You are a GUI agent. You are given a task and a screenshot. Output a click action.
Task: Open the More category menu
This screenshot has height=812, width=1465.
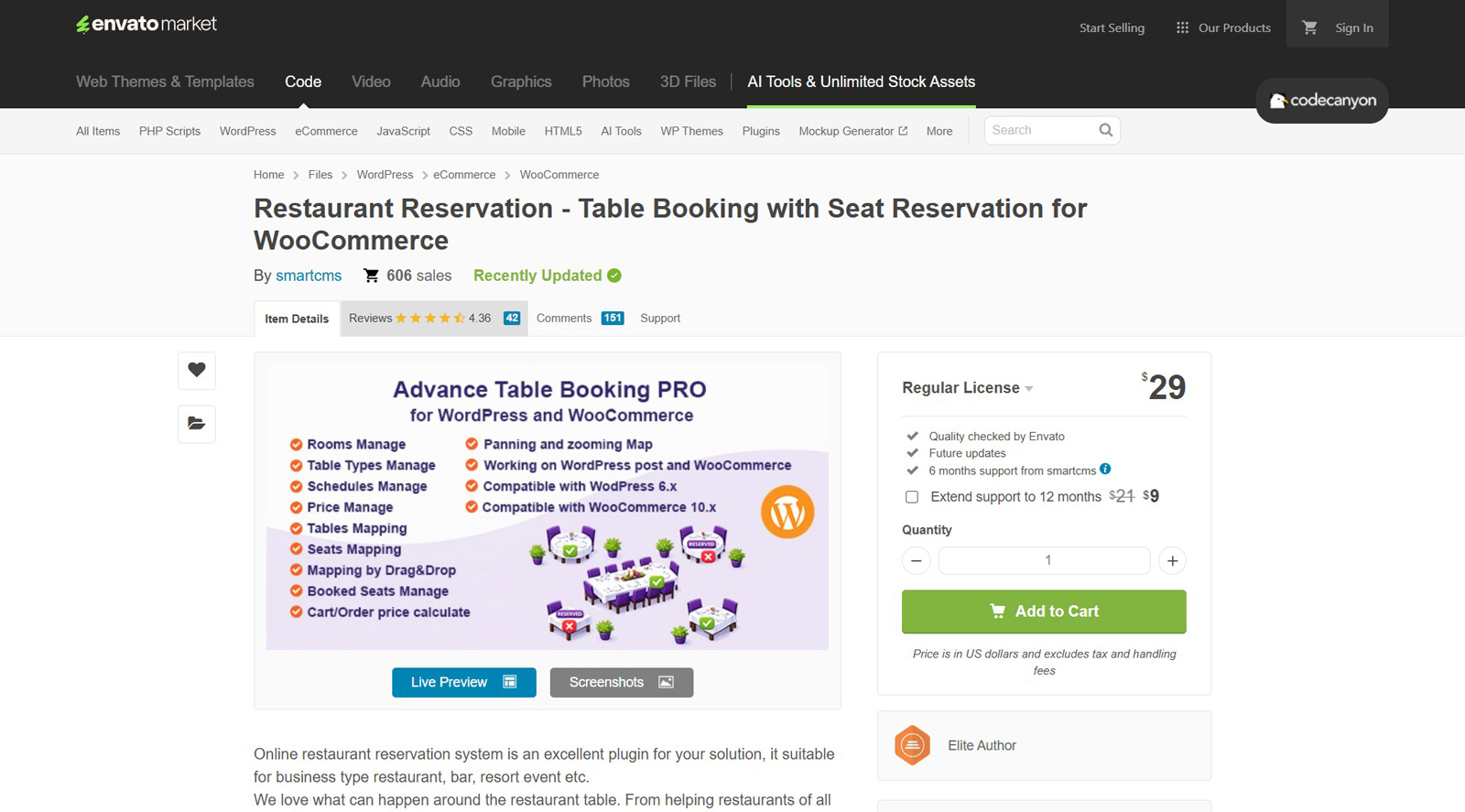939,131
